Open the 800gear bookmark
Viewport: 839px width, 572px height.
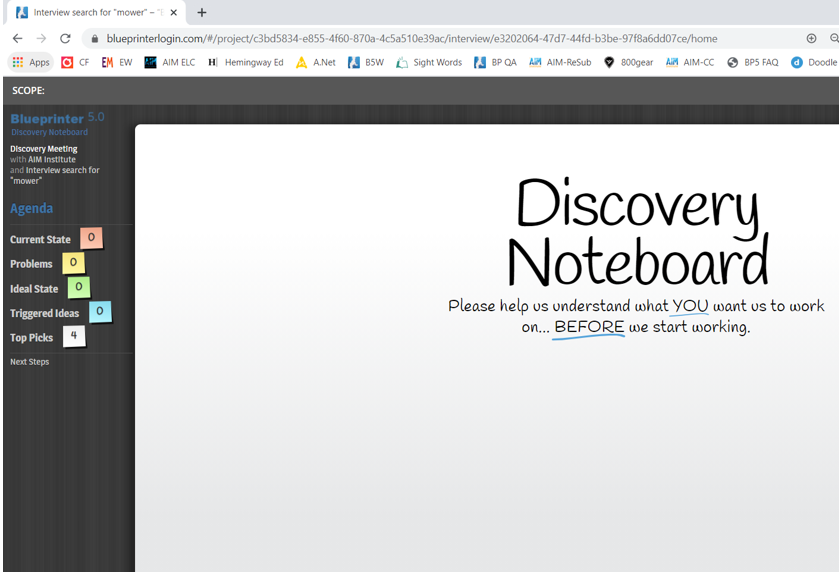pos(628,62)
